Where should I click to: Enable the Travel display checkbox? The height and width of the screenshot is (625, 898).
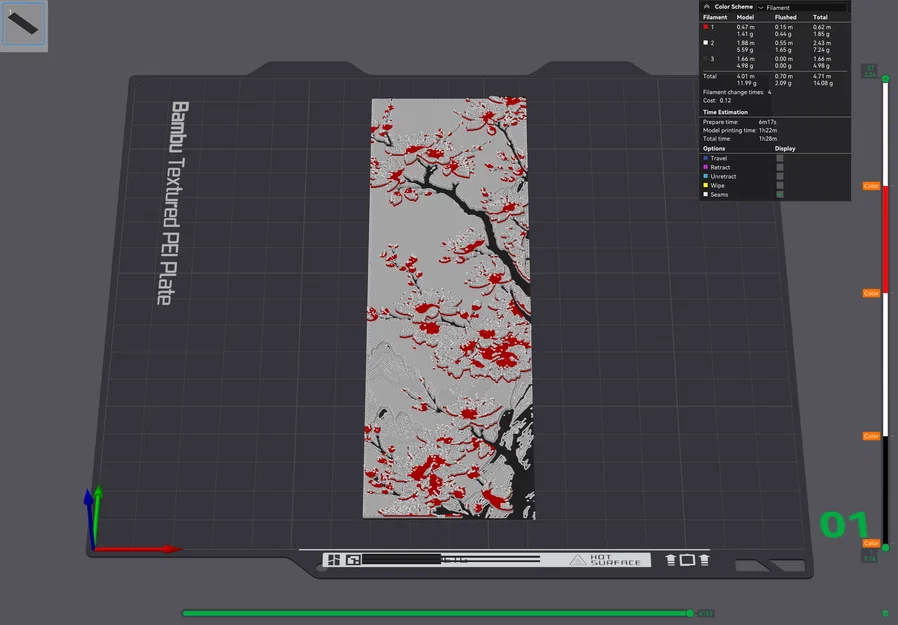coord(779,158)
